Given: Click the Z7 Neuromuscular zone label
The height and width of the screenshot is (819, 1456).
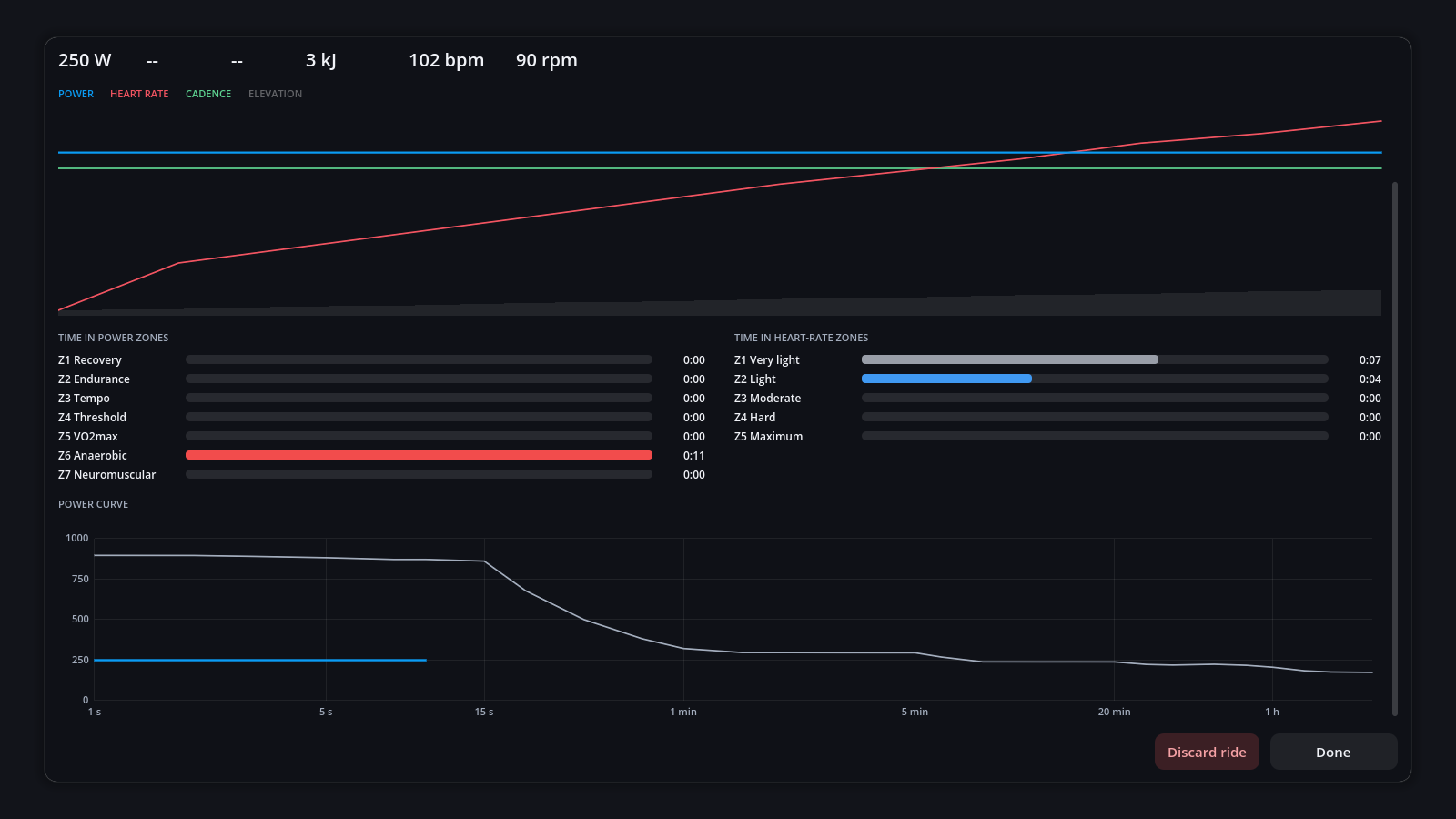Looking at the screenshot, I should pyautogui.click(x=106, y=475).
